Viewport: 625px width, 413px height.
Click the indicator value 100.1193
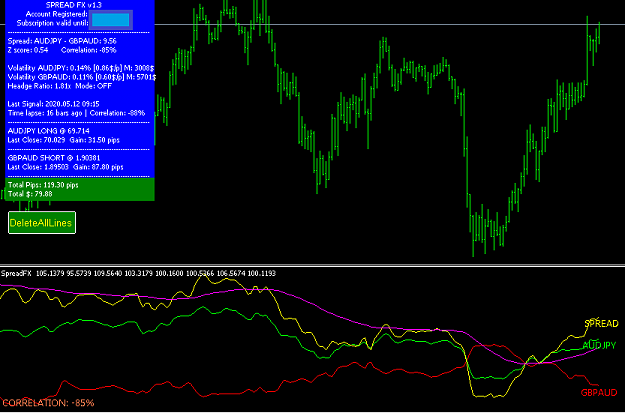tap(261, 273)
